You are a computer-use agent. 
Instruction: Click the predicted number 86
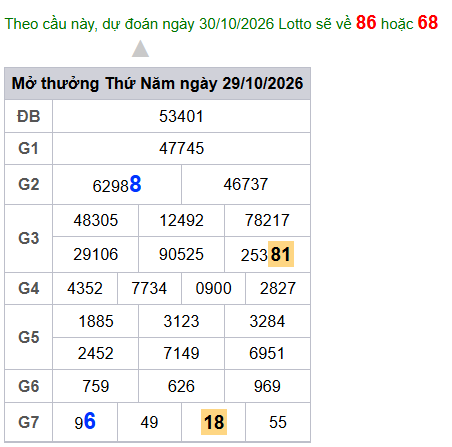point(366,23)
